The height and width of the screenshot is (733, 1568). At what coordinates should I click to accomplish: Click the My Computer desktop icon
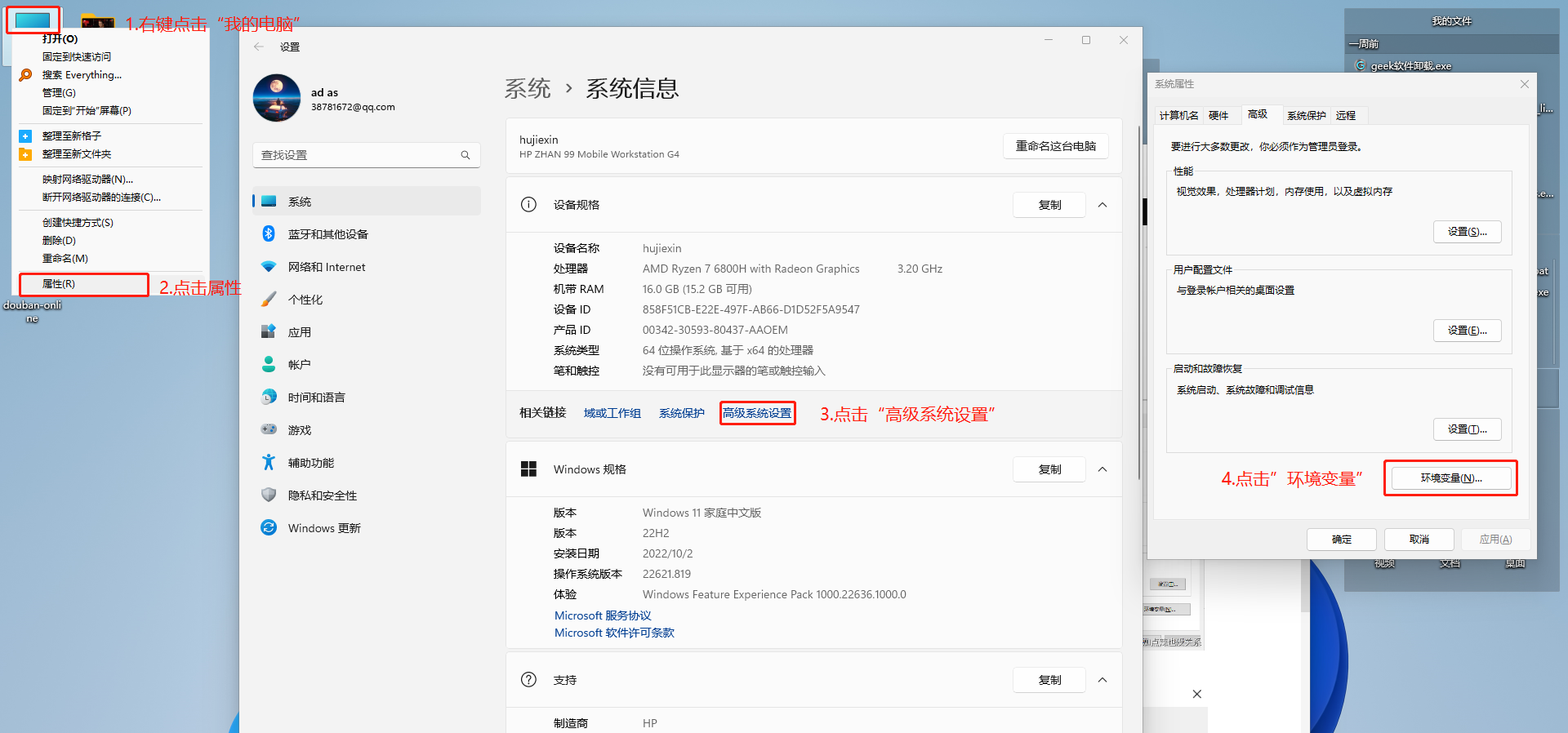coord(33,19)
